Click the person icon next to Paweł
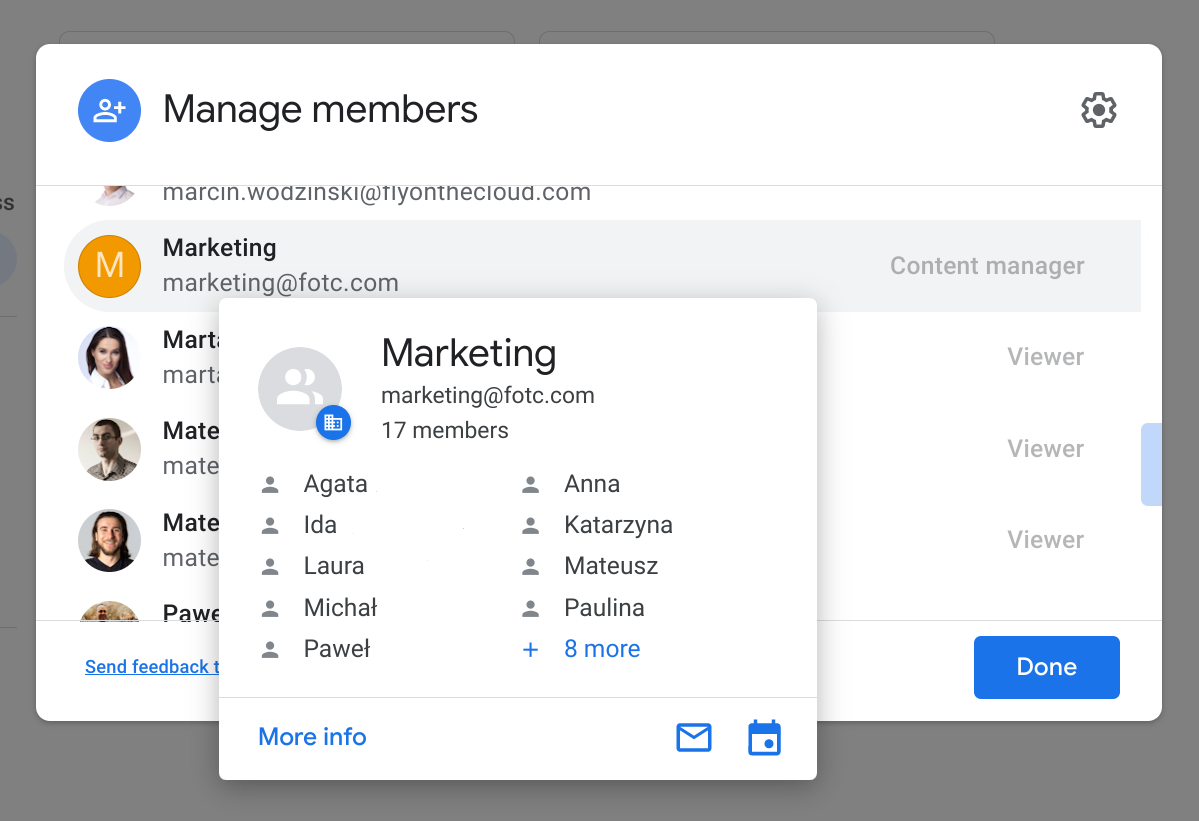The image size is (1199, 821). [270, 648]
